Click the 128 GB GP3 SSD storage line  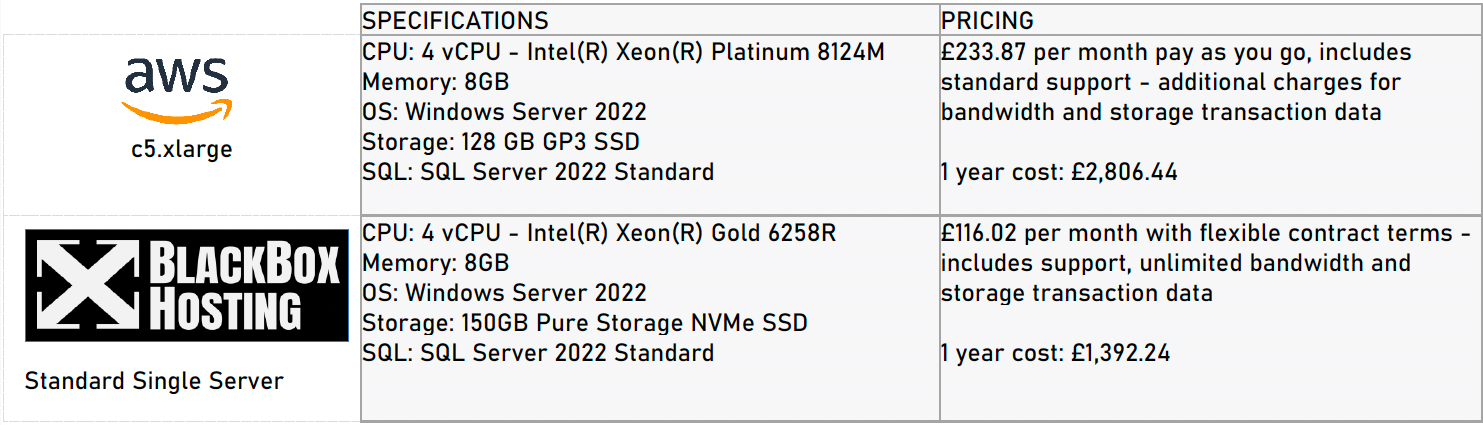[x=501, y=142]
